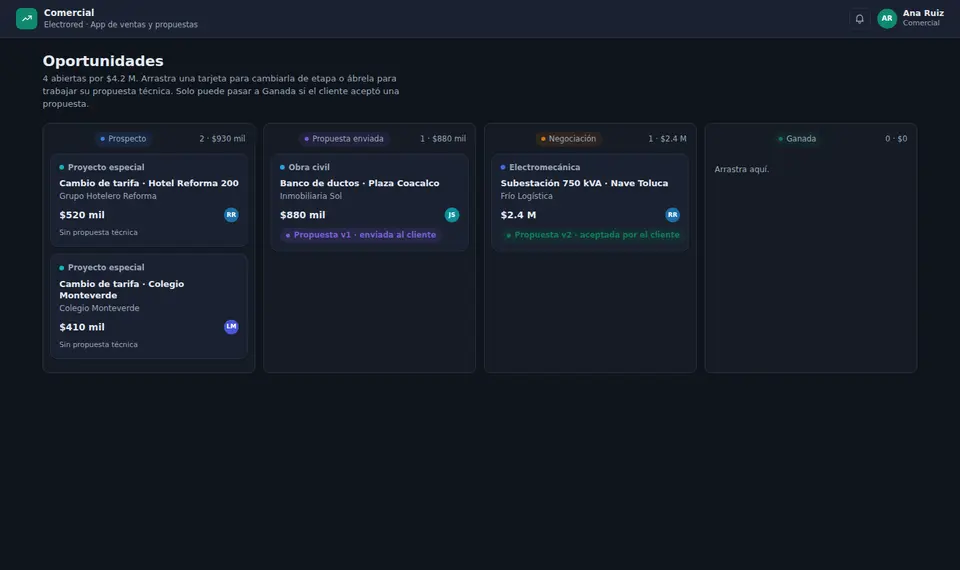960x570 pixels.
Task: Click Negociación total 1 · $2.4 M
Action: tap(667, 139)
